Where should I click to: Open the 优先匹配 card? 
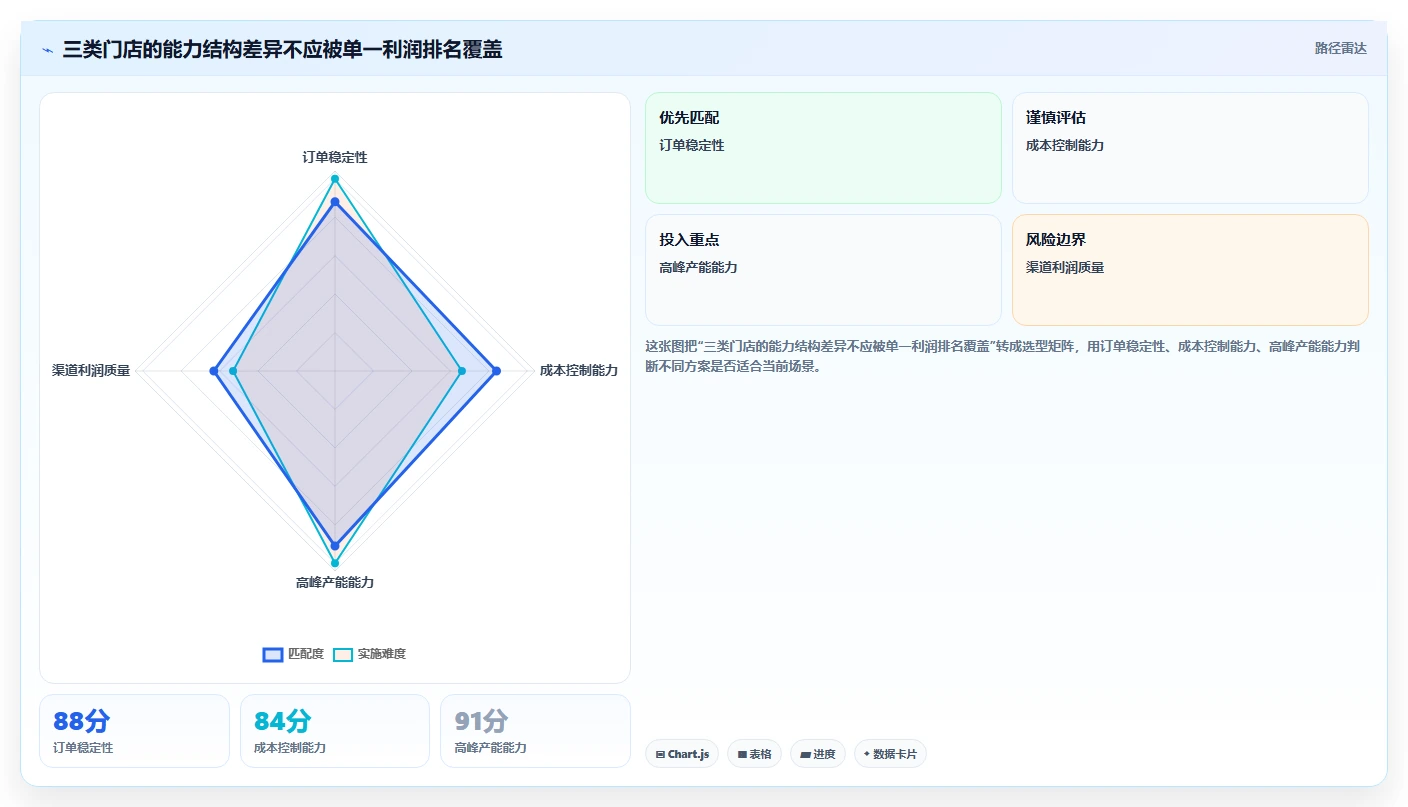tap(823, 148)
